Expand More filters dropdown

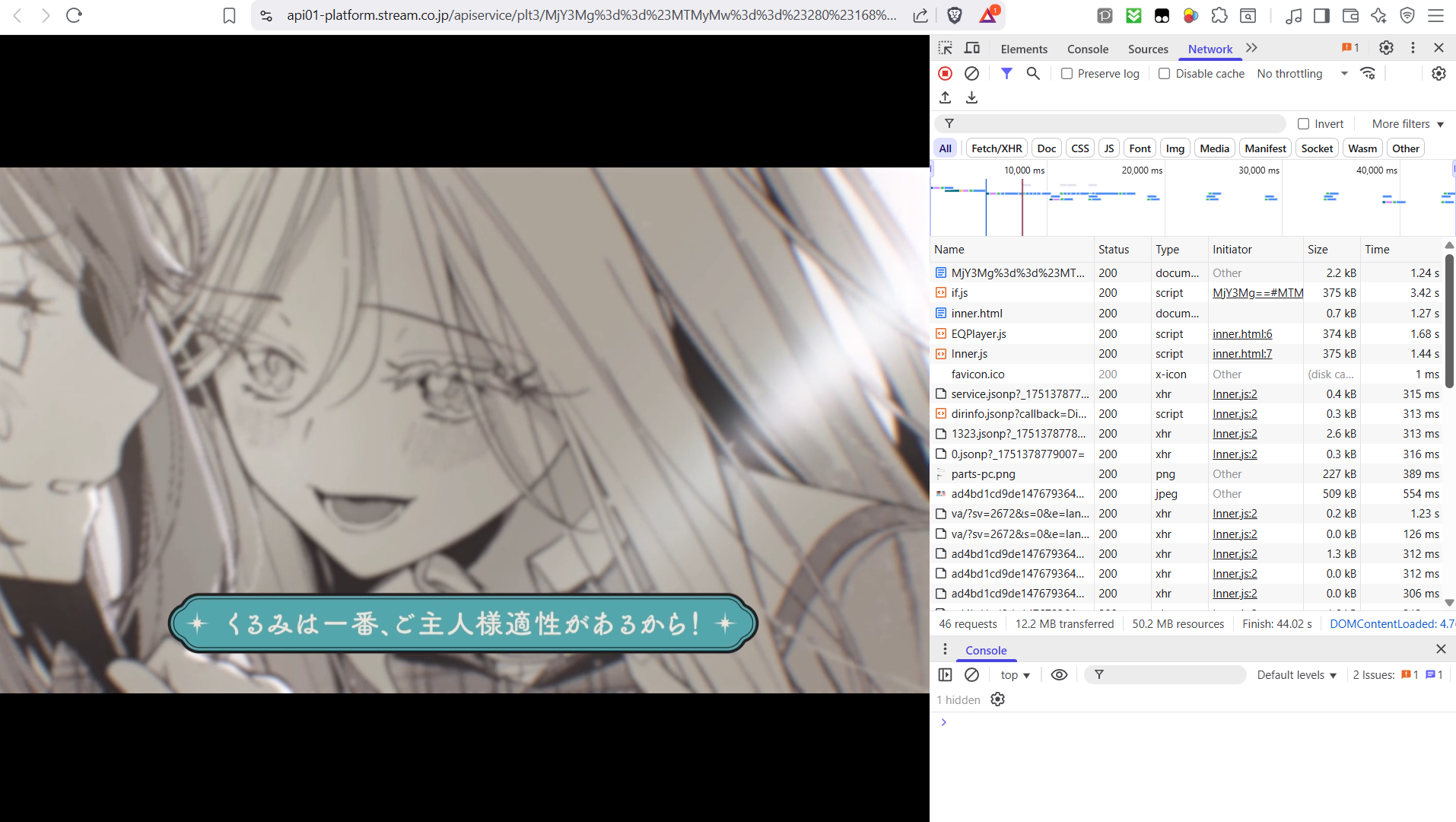[x=1407, y=123]
